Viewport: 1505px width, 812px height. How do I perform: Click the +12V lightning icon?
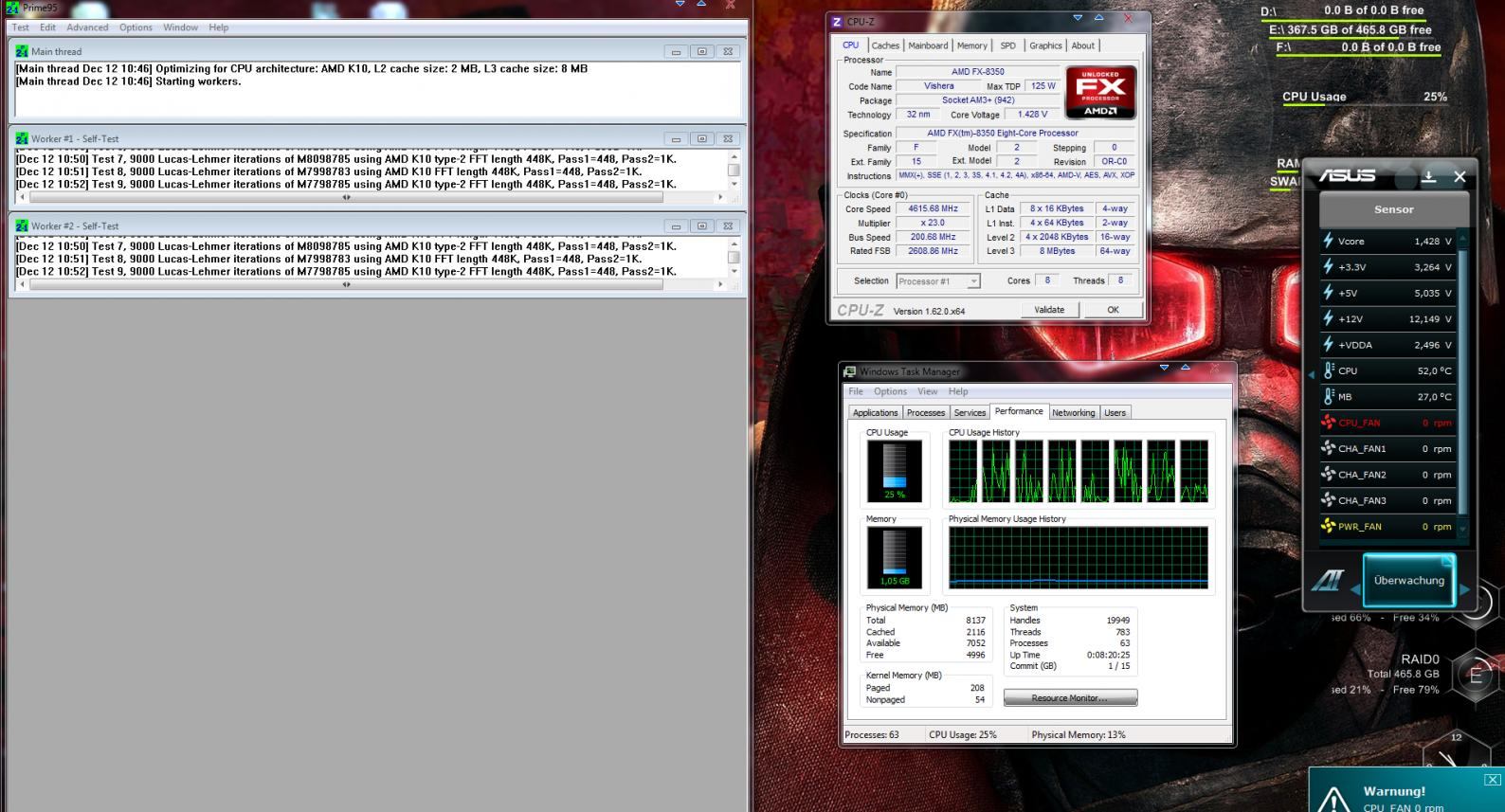point(1329,318)
